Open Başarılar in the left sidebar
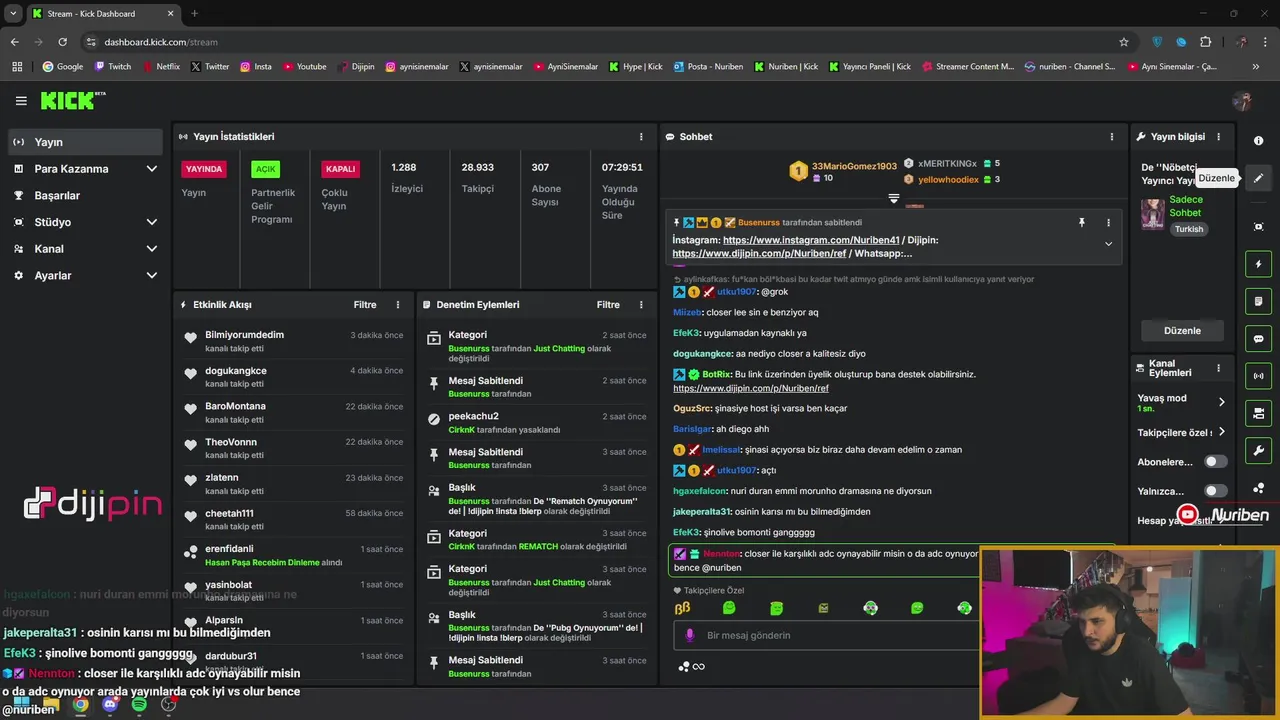1280x720 pixels. [85, 196]
